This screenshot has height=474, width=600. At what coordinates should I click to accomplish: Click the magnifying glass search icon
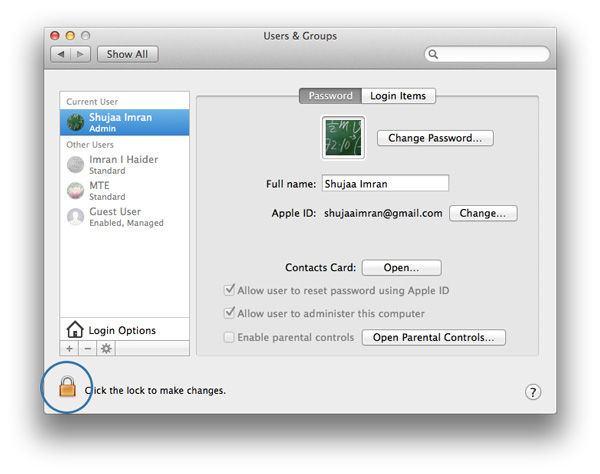(433, 54)
